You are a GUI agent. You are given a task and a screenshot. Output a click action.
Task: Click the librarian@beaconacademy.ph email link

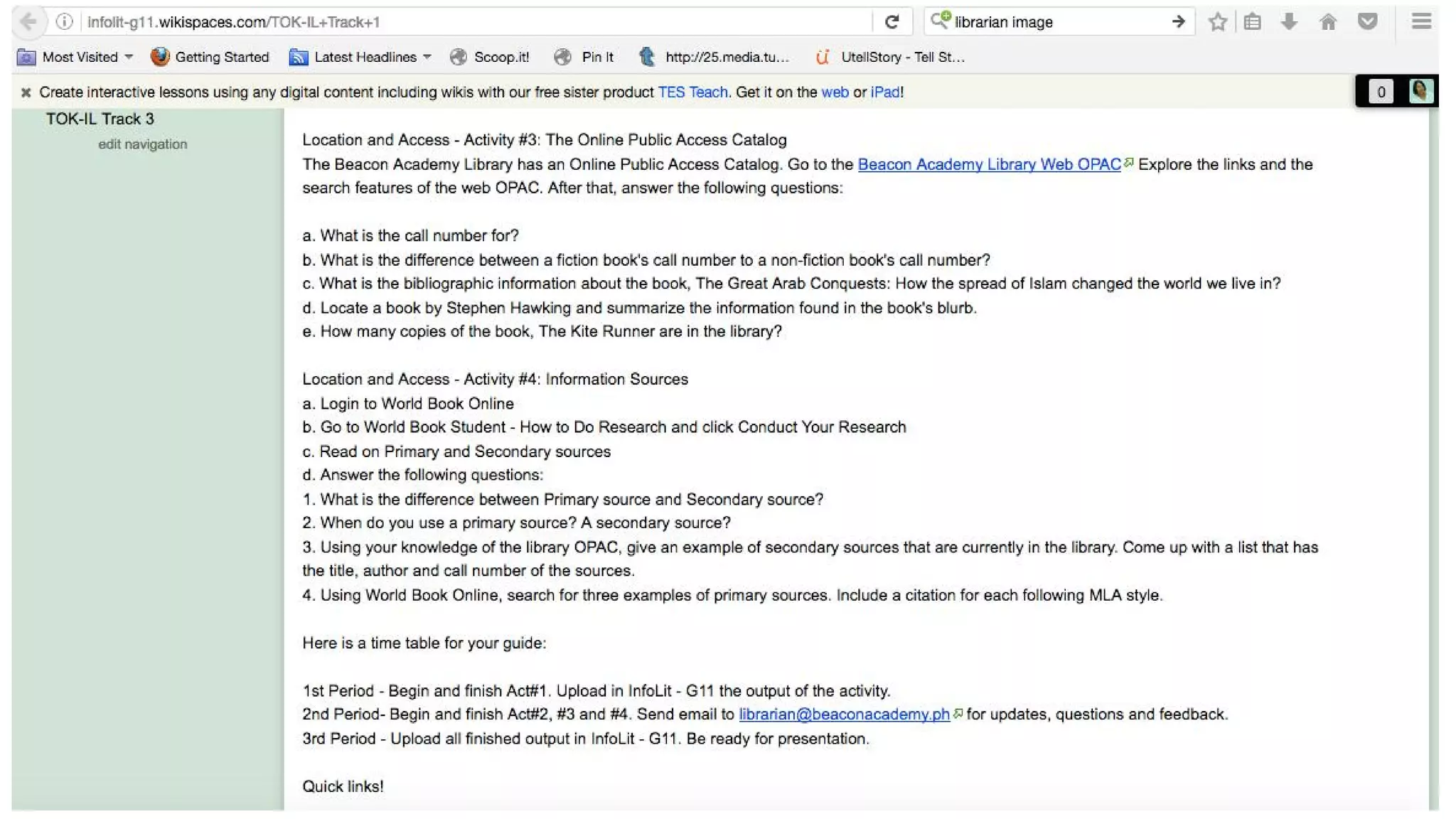[844, 714]
